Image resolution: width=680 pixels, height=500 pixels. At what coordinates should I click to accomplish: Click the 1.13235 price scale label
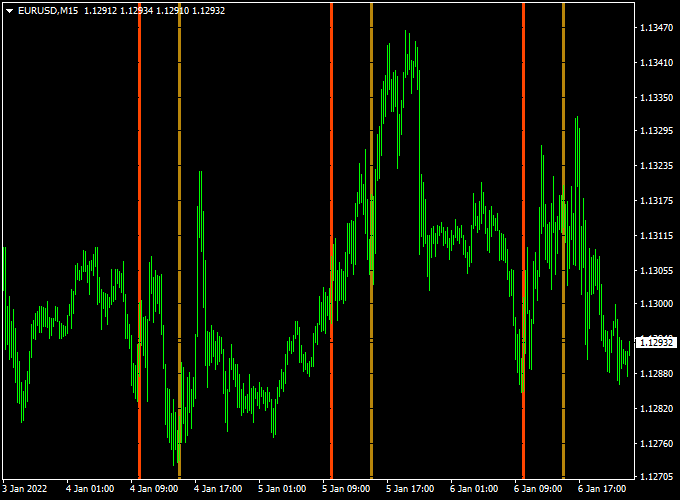(657, 166)
